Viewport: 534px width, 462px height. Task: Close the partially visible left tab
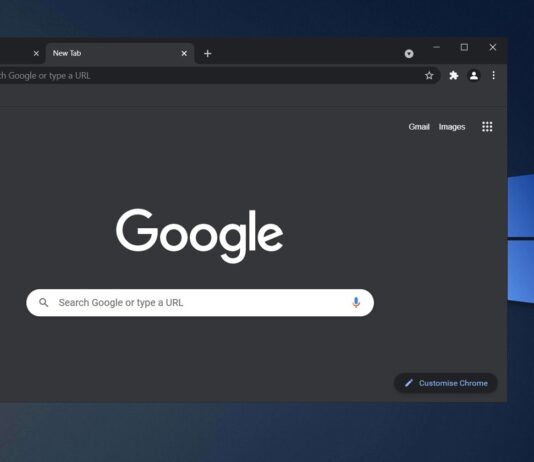coord(36,53)
